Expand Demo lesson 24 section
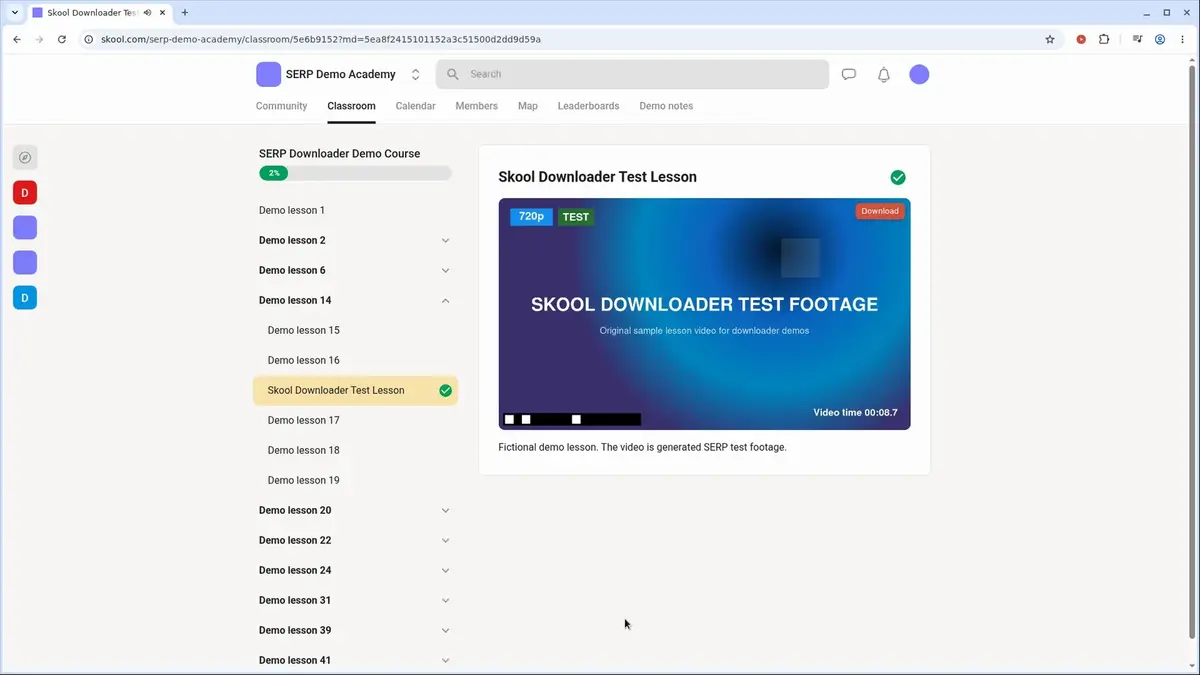This screenshot has height=675, width=1200. [x=446, y=570]
